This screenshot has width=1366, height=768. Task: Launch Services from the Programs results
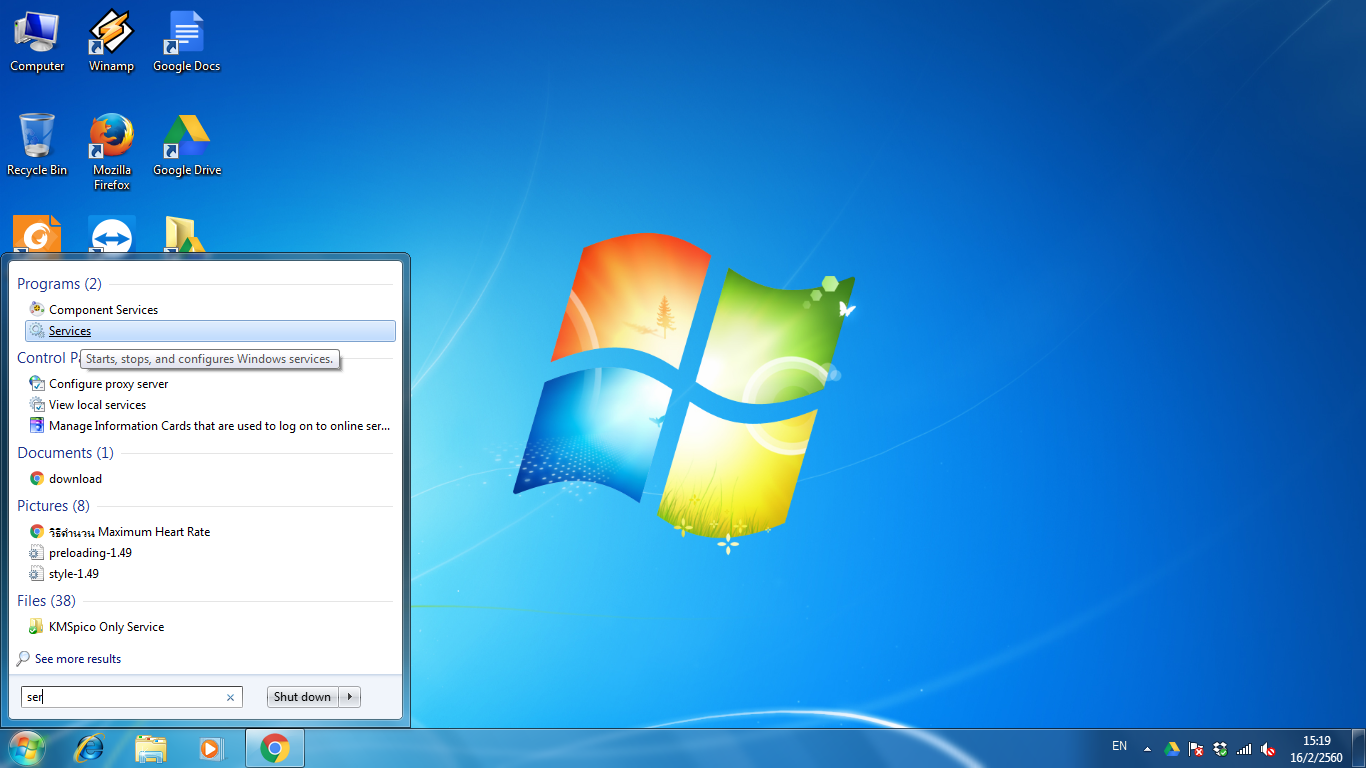click(210, 331)
